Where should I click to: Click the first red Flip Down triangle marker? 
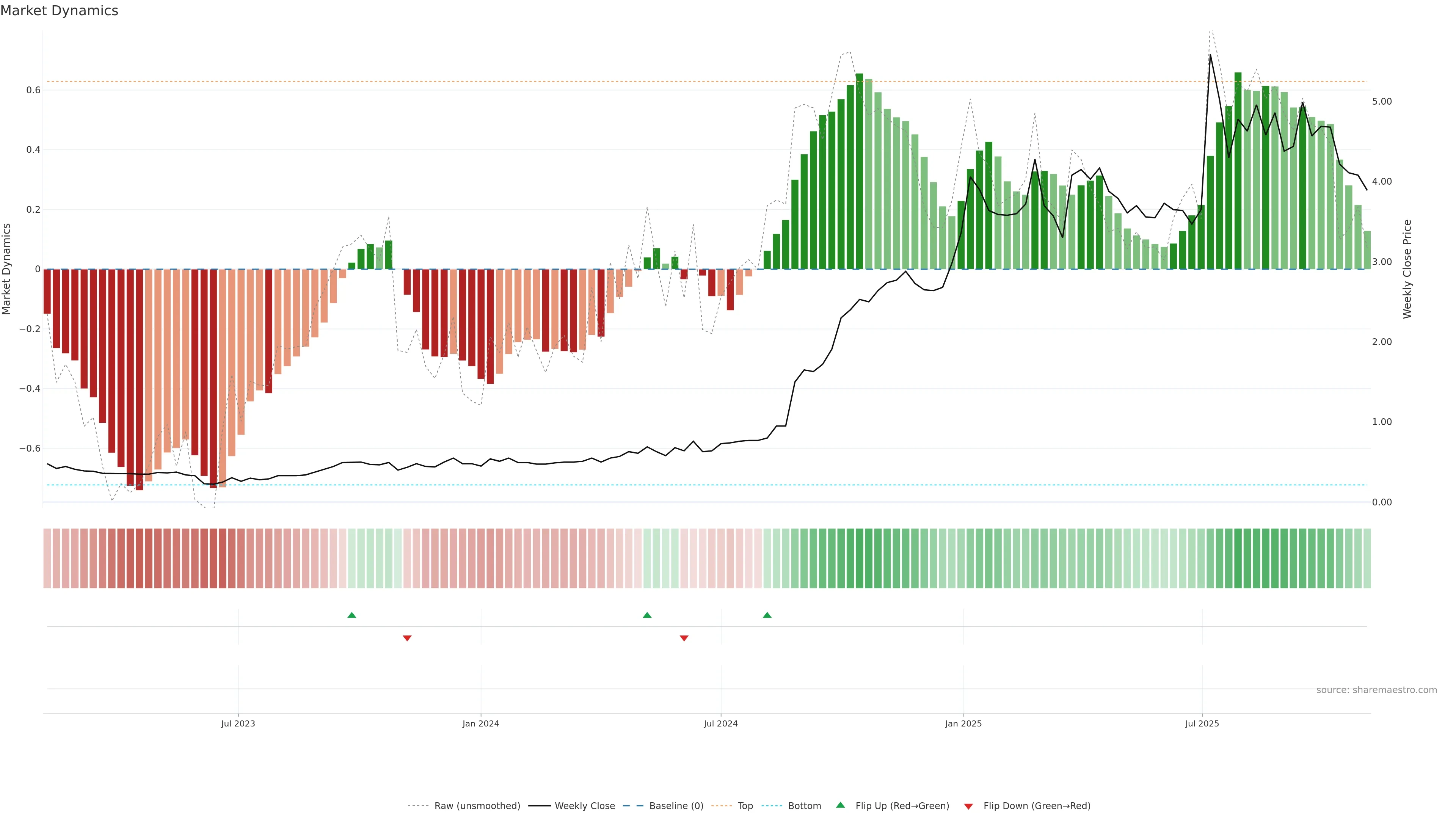(407, 638)
